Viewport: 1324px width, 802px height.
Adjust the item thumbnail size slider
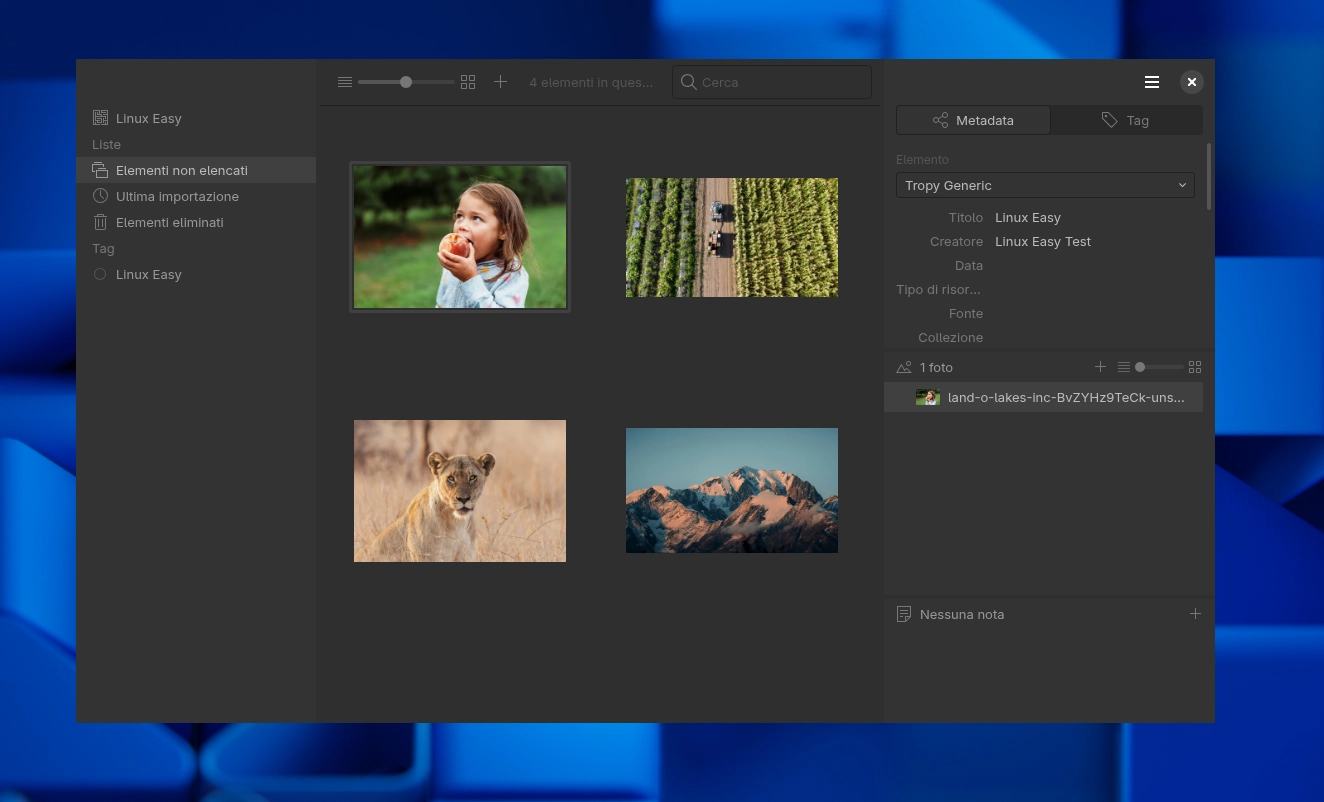(406, 82)
